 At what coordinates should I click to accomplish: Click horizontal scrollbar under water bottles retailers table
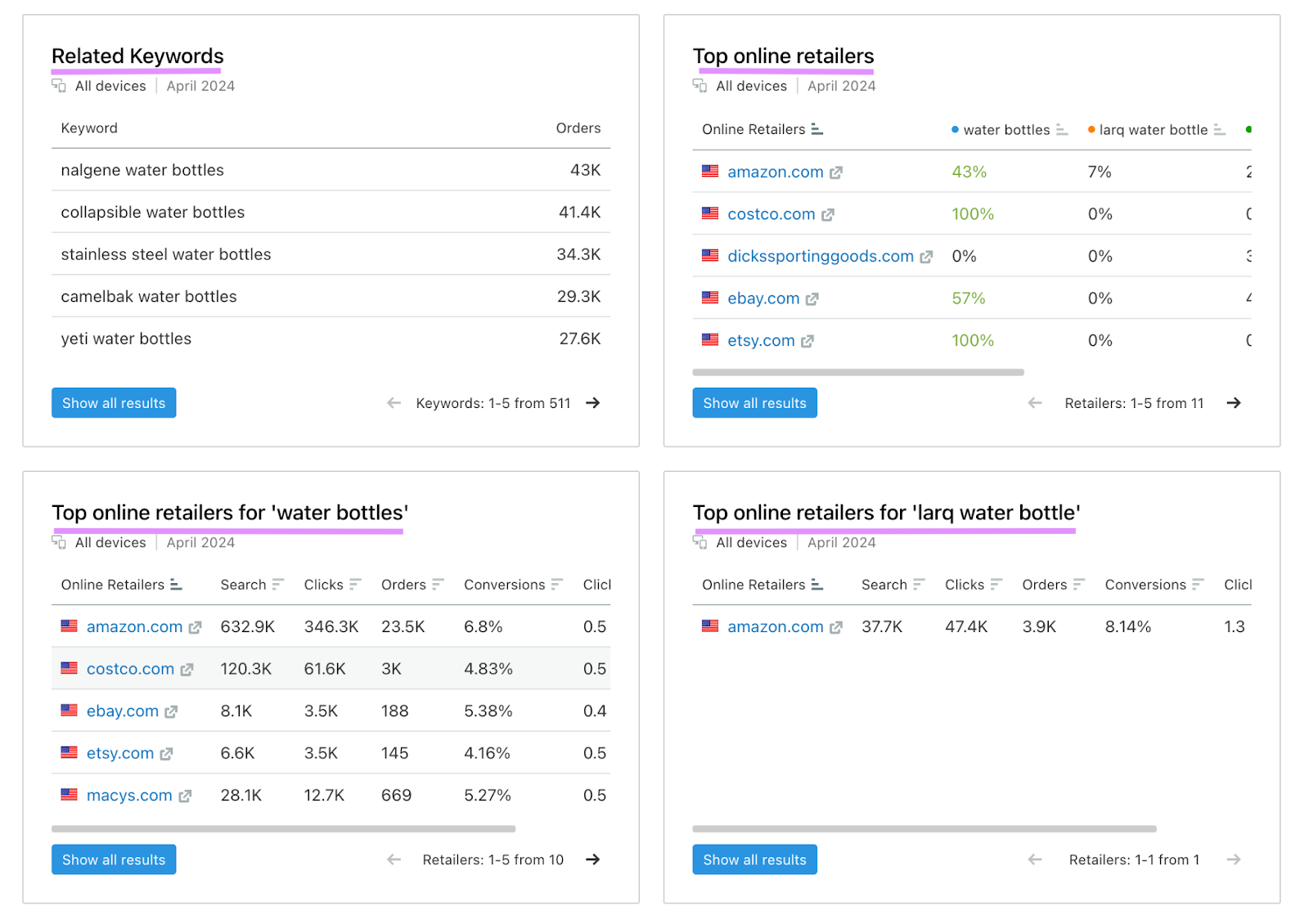pyautogui.click(x=283, y=829)
